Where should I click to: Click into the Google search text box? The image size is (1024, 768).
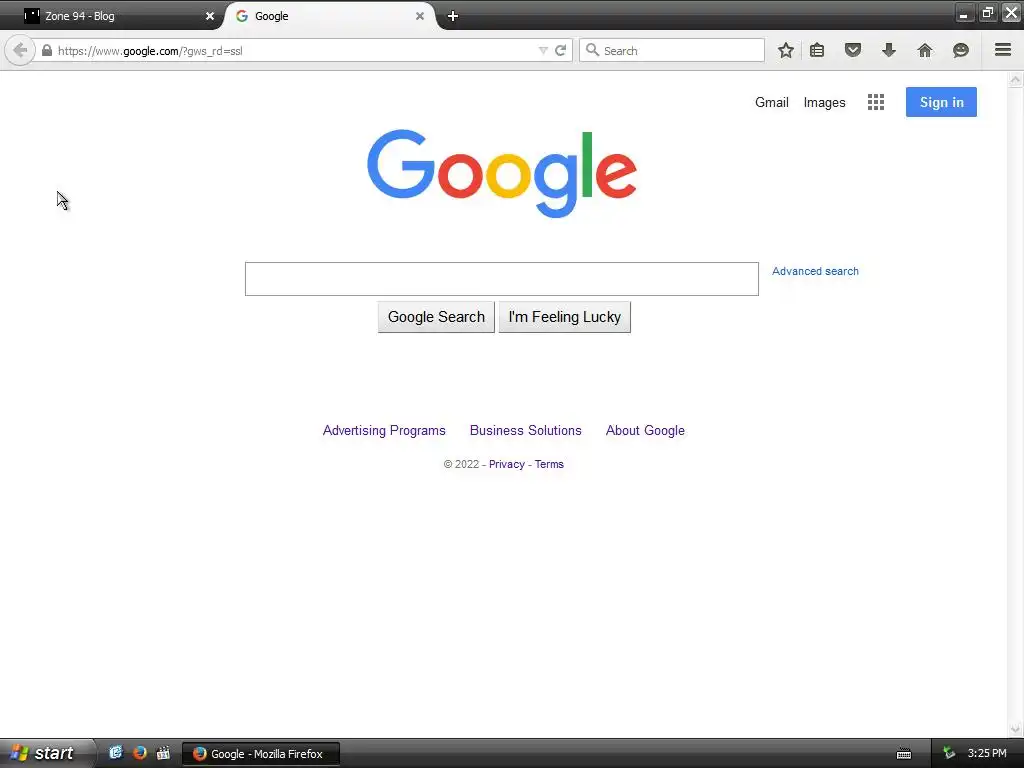click(x=502, y=279)
